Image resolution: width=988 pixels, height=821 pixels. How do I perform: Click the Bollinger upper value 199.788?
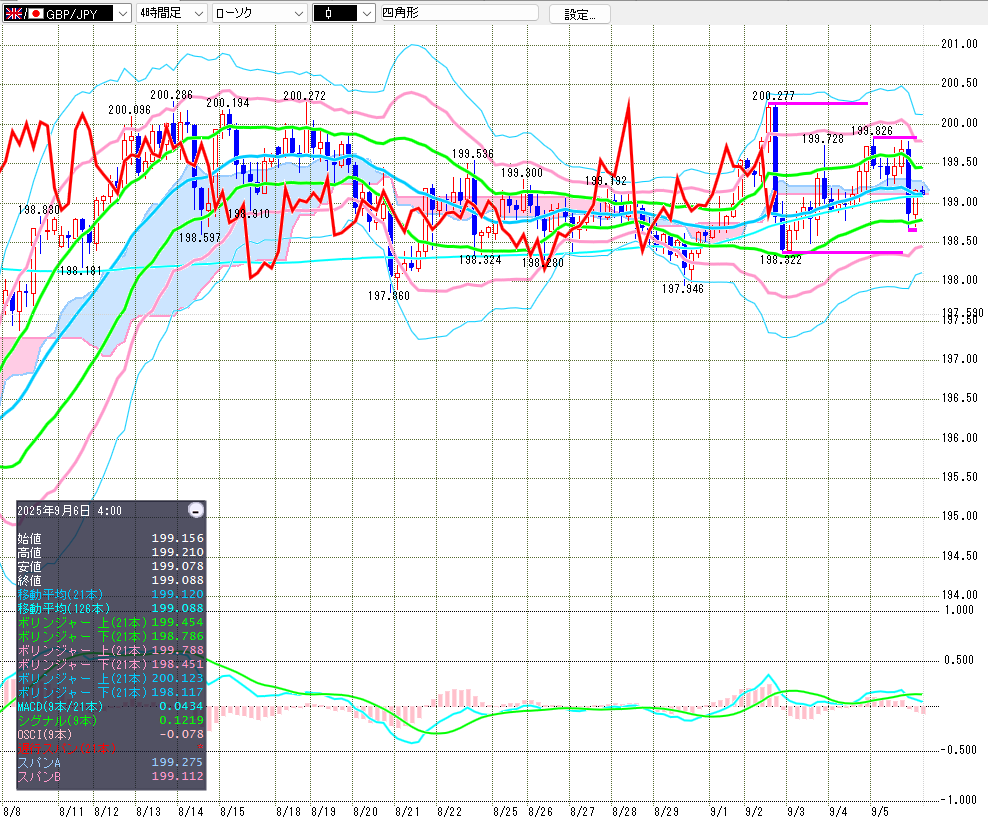click(x=178, y=650)
